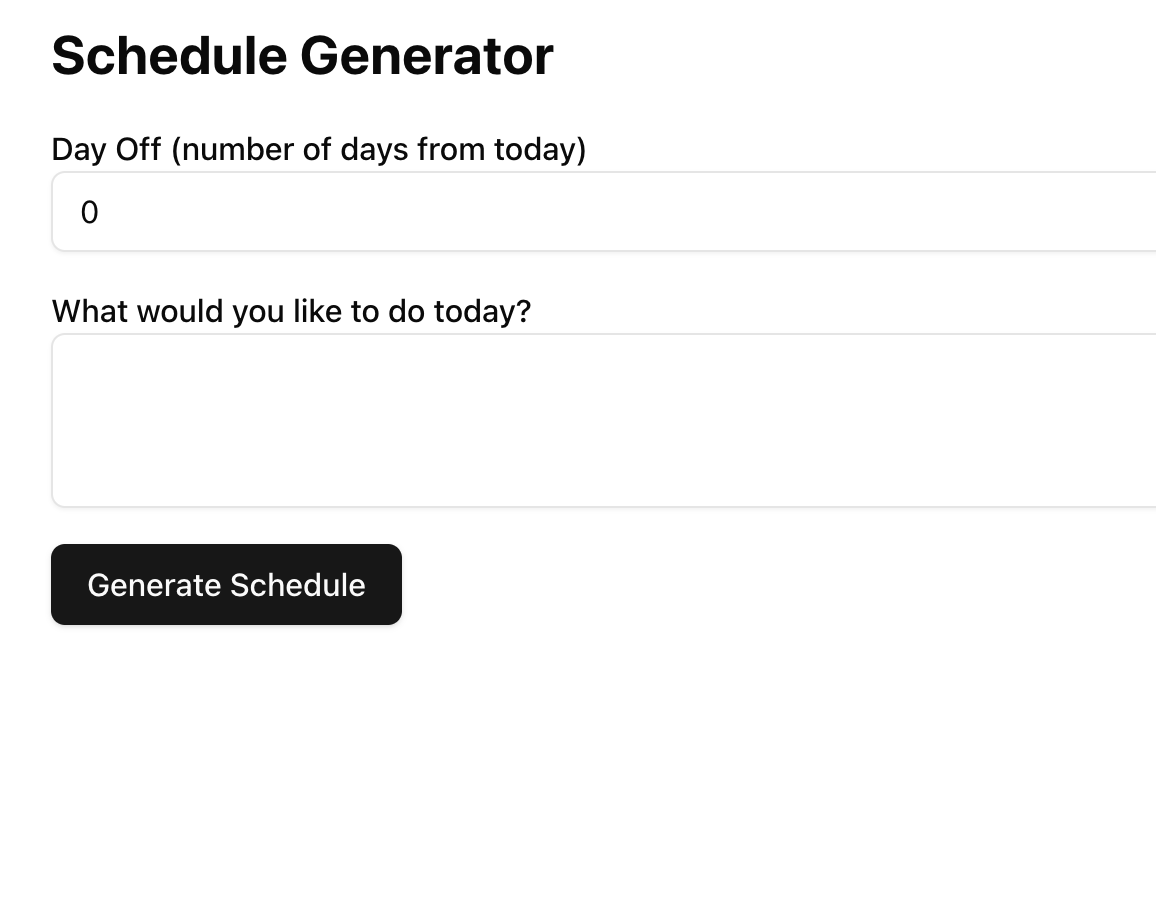Click the center of the large empty textarea
1156x902 pixels.
click(604, 420)
